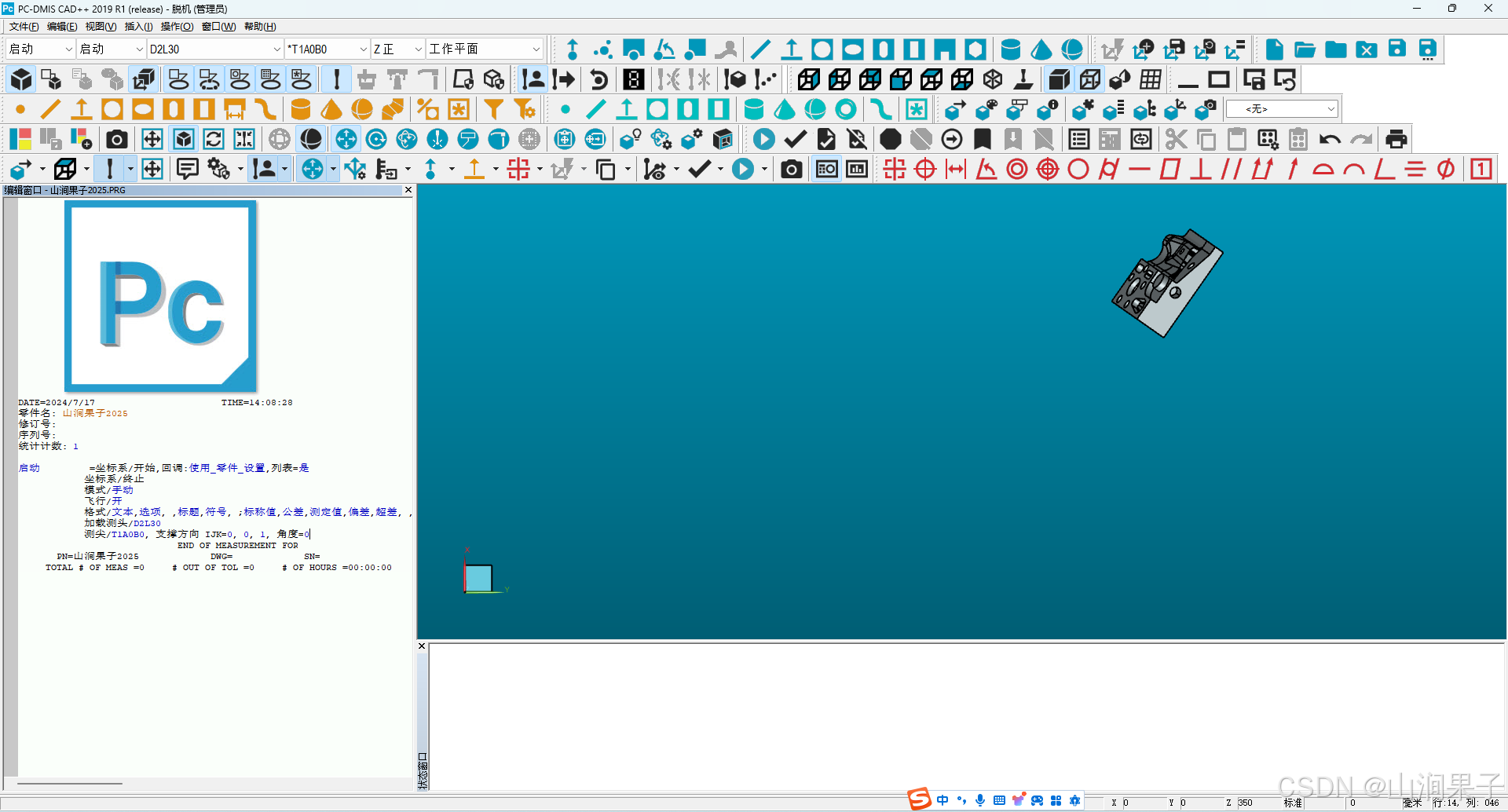The height and width of the screenshot is (812, 1508).
Task: Click the orange measured line icon
Action: click(51, 109)
